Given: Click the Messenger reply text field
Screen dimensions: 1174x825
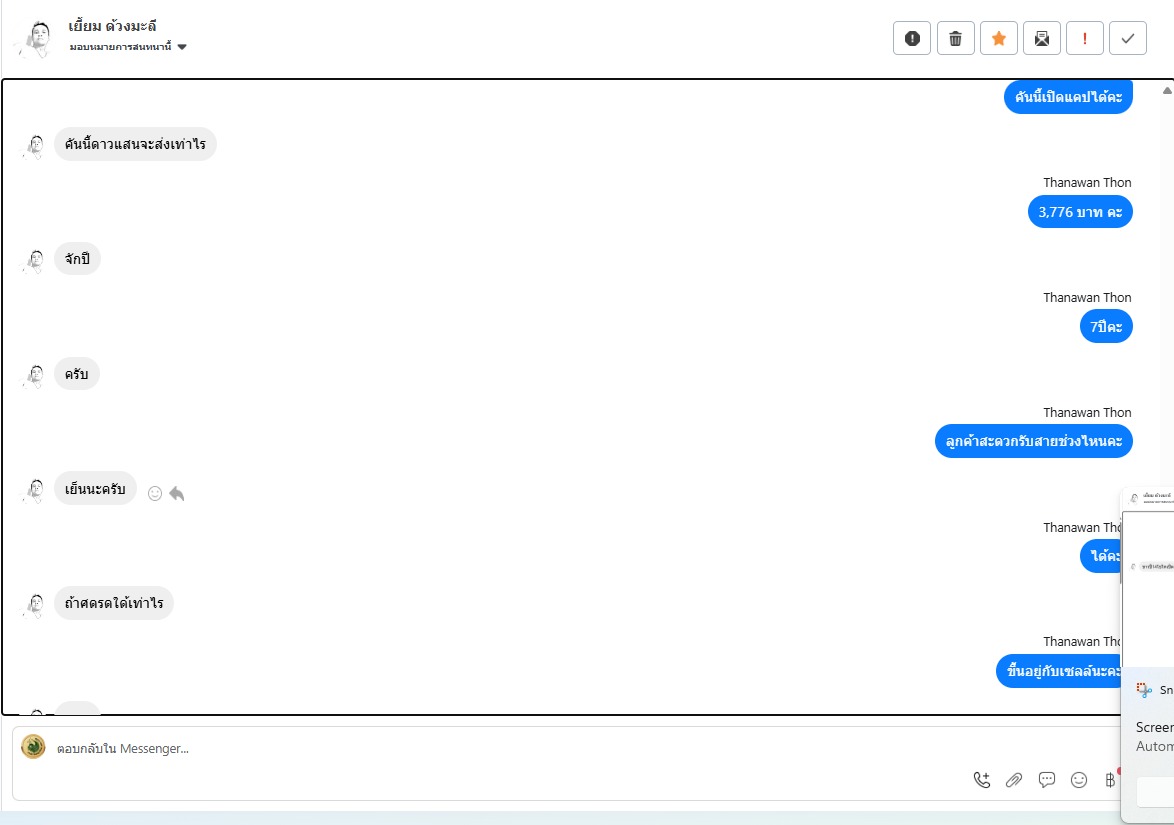Looking at the screenshot, I should point(500,748).
